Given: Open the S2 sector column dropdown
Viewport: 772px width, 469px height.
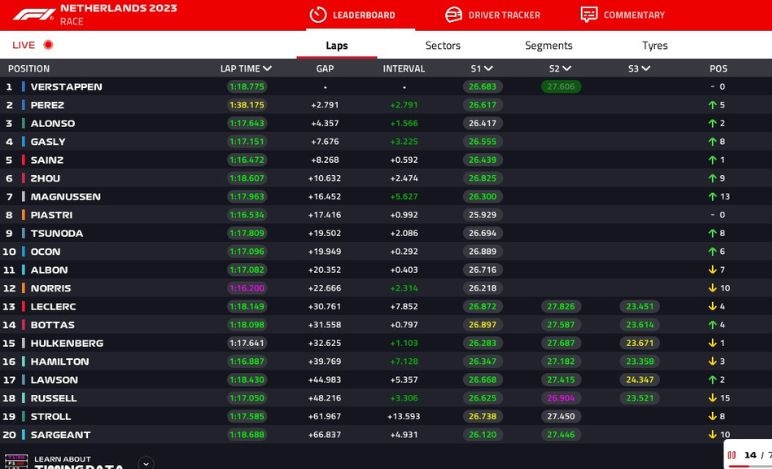Looking at the screenshot, I should (x=567, y=69).
